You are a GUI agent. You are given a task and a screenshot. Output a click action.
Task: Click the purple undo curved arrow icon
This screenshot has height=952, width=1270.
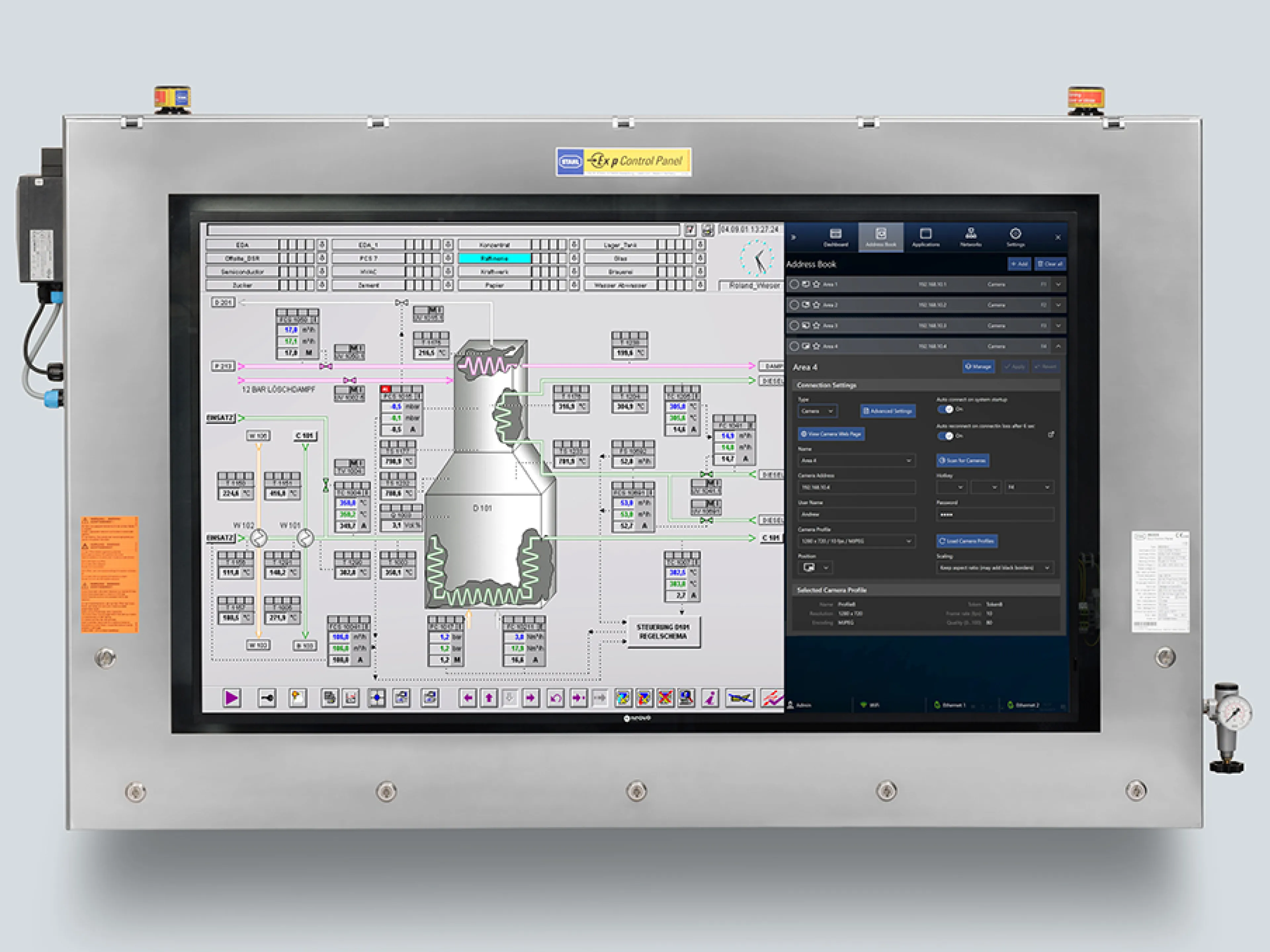(x=555, y=698)
